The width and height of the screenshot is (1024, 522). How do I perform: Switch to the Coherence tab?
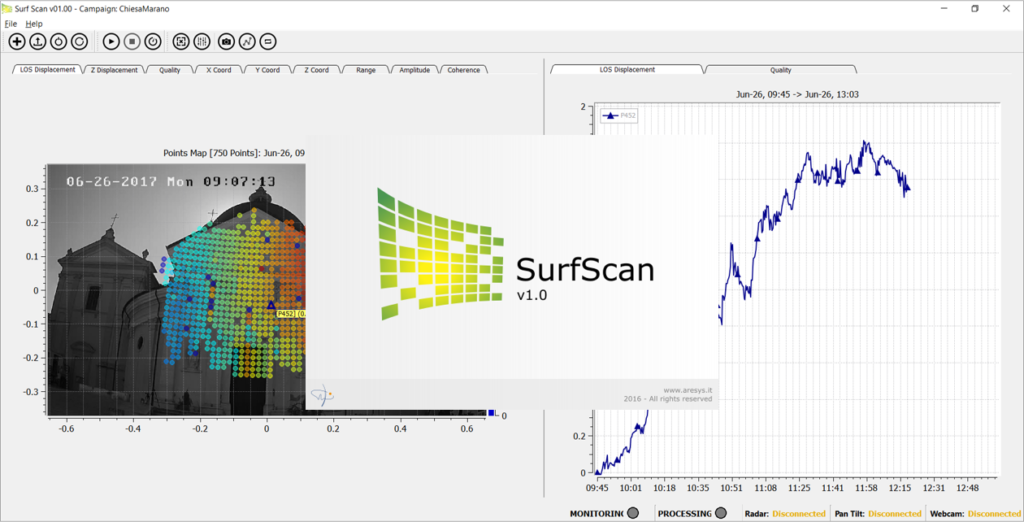pyautogui.click(x=464, y=70)
